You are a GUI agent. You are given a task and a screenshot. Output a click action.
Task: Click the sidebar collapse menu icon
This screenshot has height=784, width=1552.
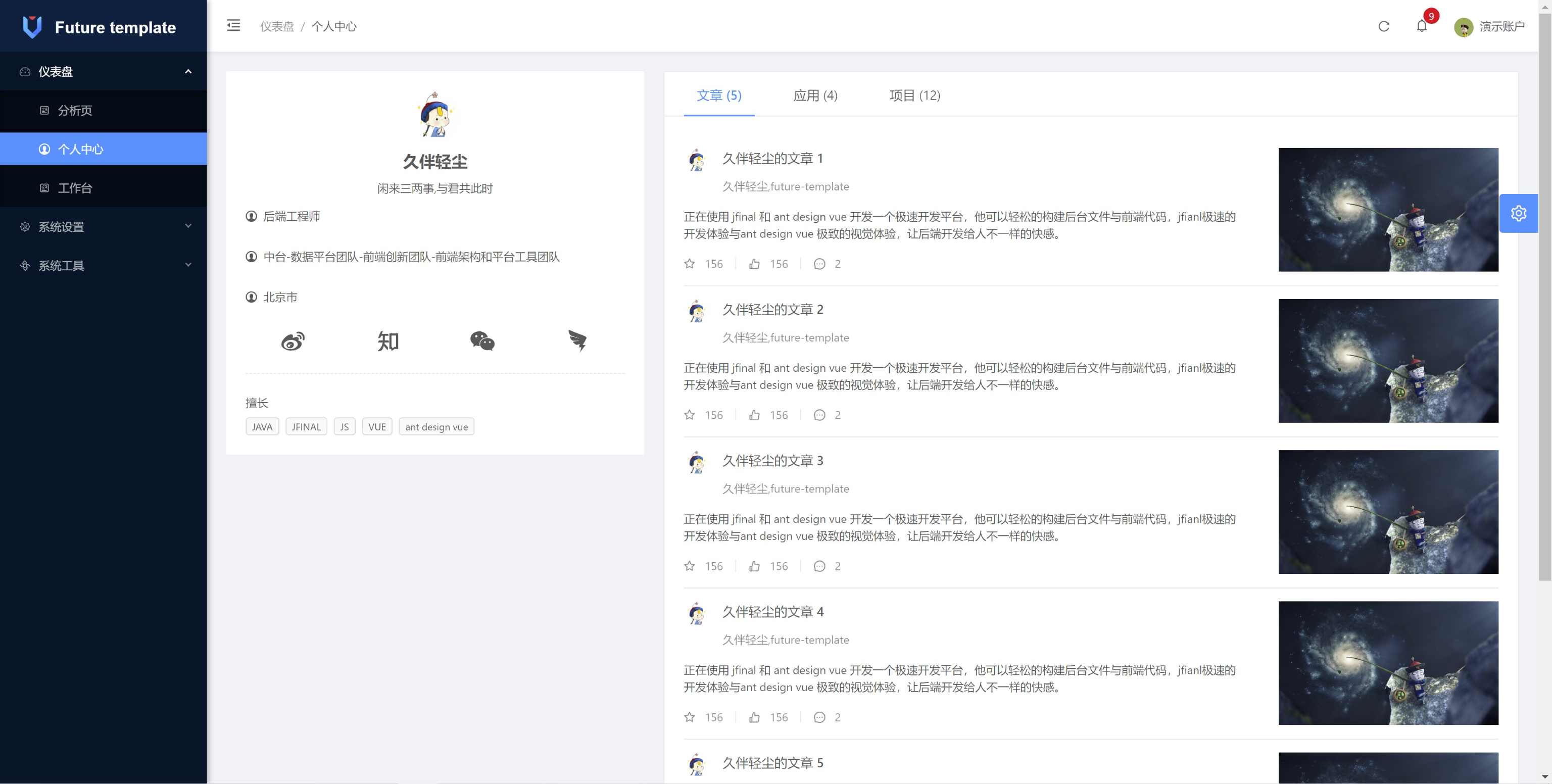(x=233, y=25)
